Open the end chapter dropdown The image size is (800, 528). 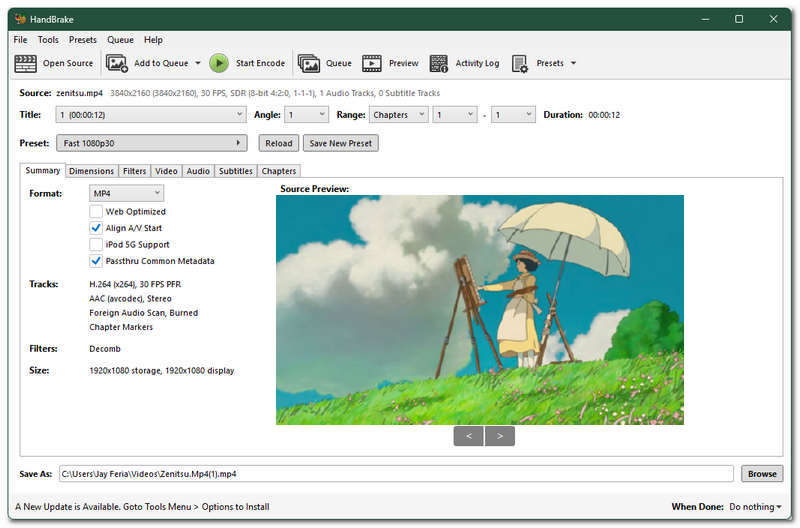(x=513, y=115)
